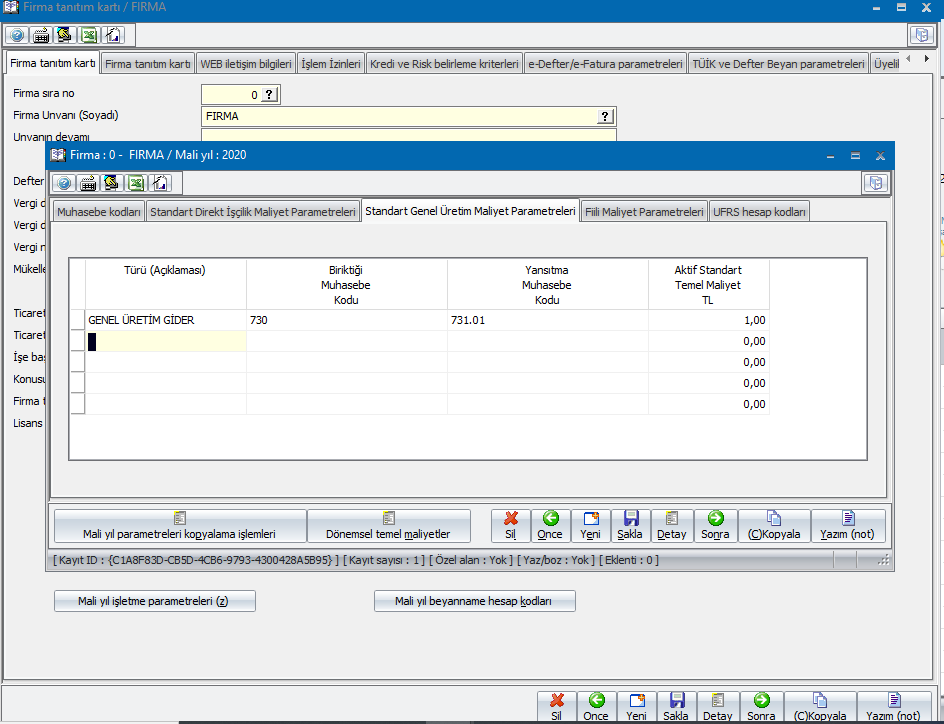Viewport: 944px width, 724px height.
Task: Click Sil delete button in Mali yıl window
Action: click(x=511, y=526)
